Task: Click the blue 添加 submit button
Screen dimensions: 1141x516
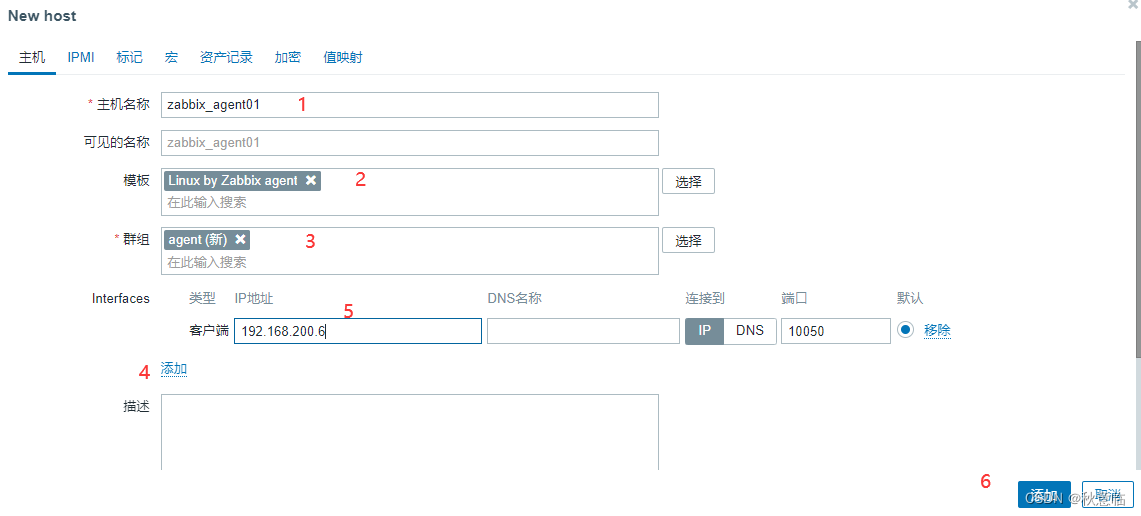Action: coord(1044,495)
